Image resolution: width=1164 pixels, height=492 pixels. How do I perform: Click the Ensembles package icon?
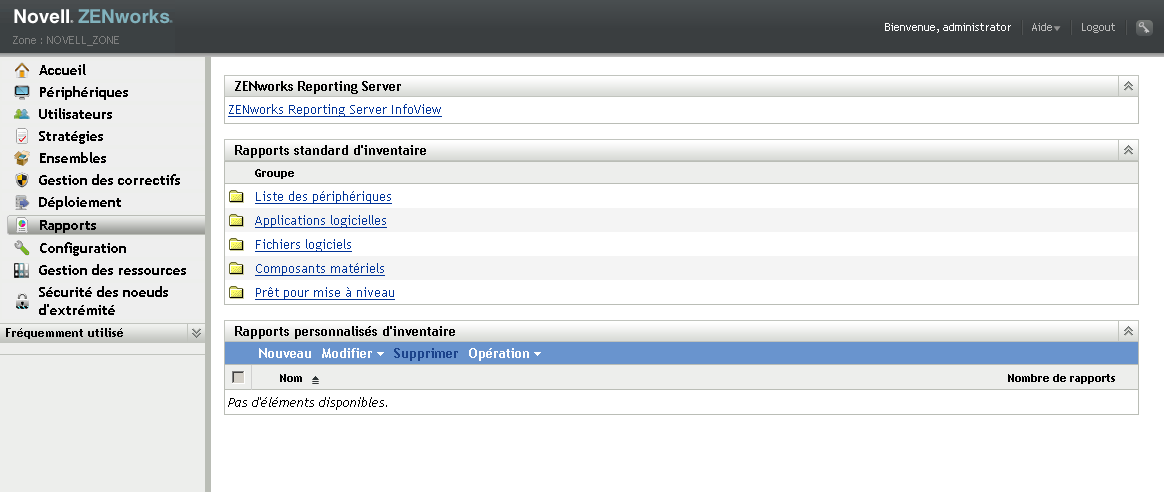pyautogui.click(x=22, y=158)
